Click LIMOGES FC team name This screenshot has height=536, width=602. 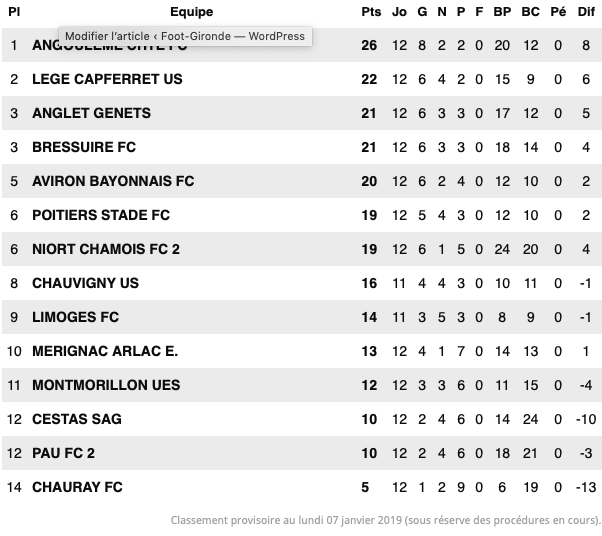click(76, 317)
